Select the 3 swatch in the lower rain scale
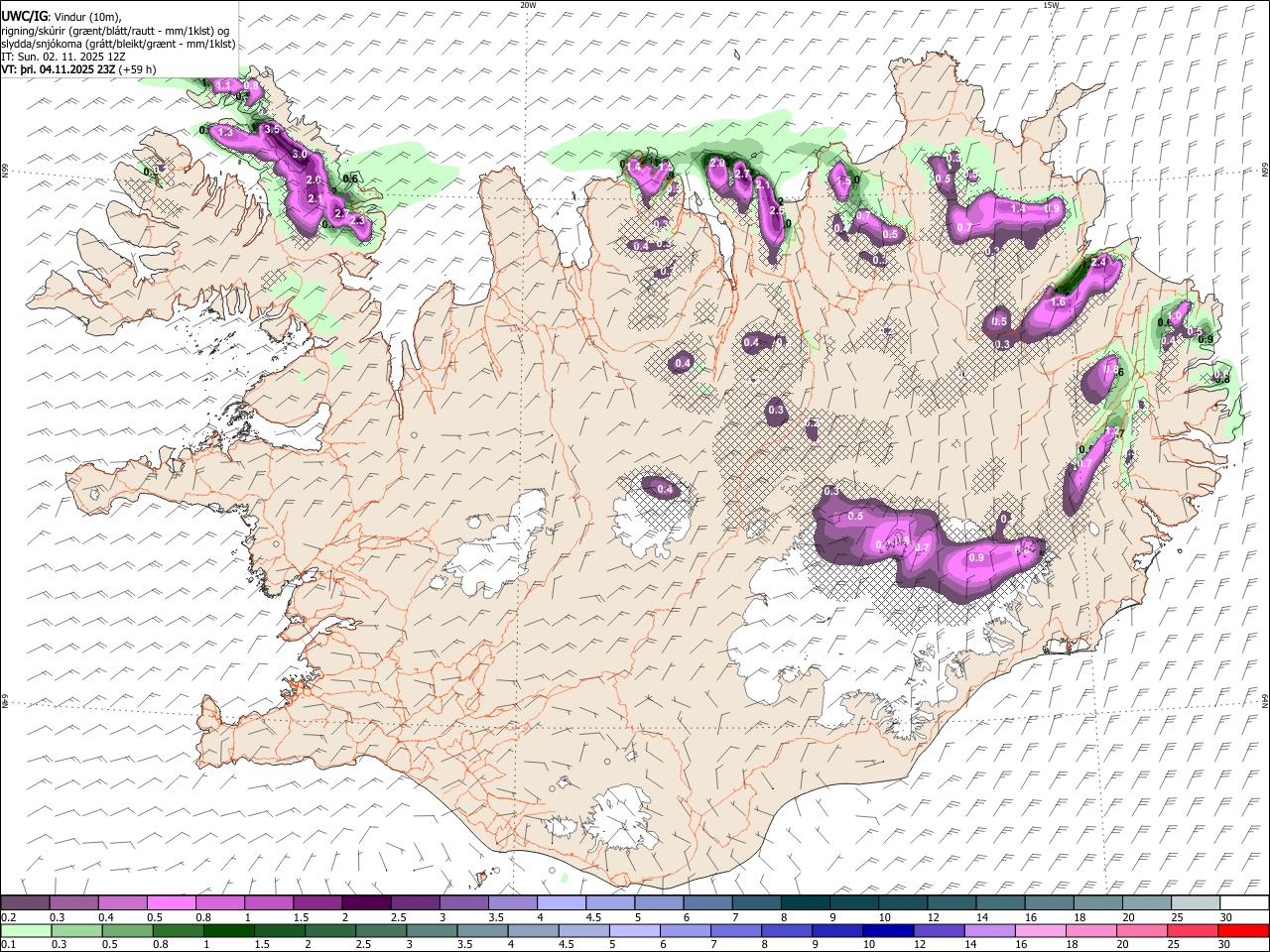Viewport: 1270px width, 952px height. (431, 930)
